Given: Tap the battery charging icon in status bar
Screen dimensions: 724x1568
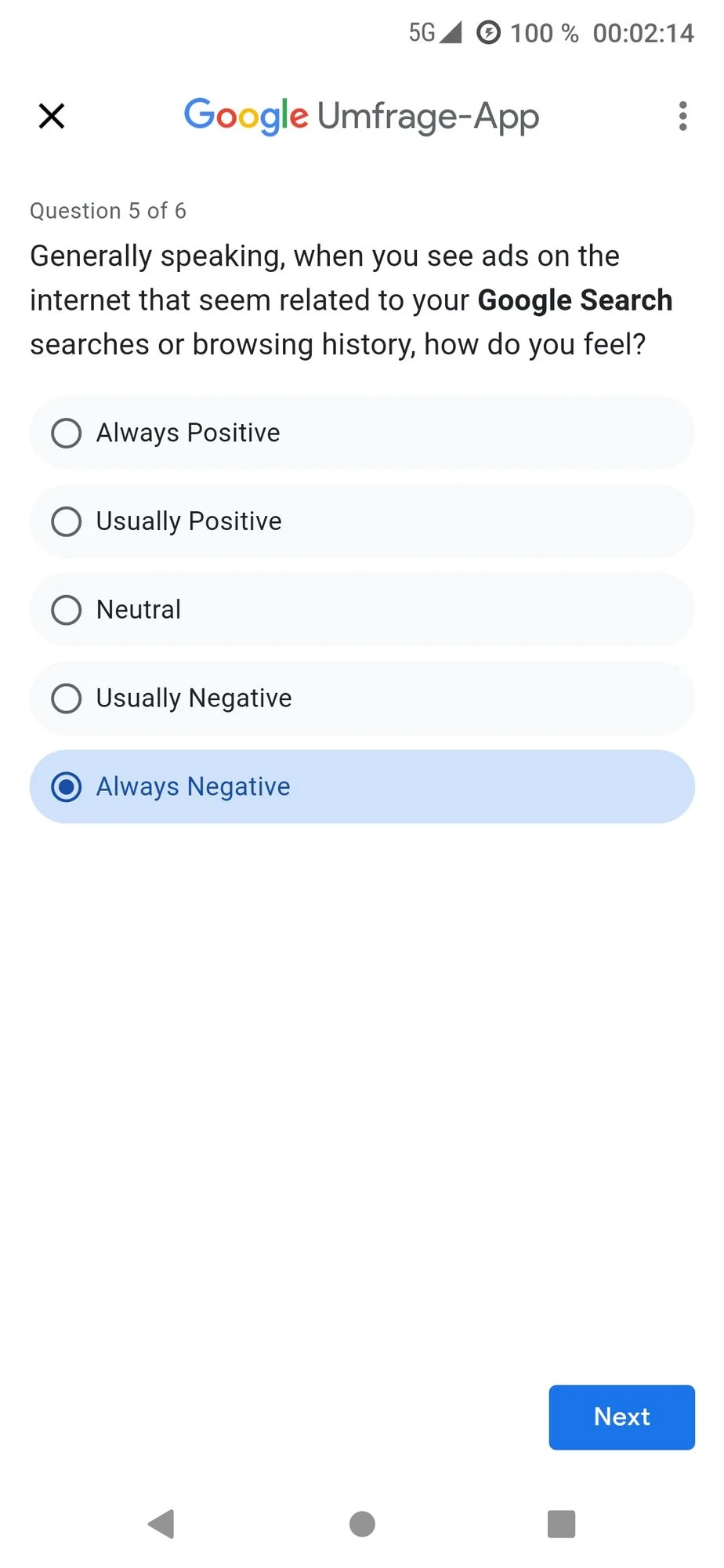Looking at the screenshot, I should pos(489,33).
